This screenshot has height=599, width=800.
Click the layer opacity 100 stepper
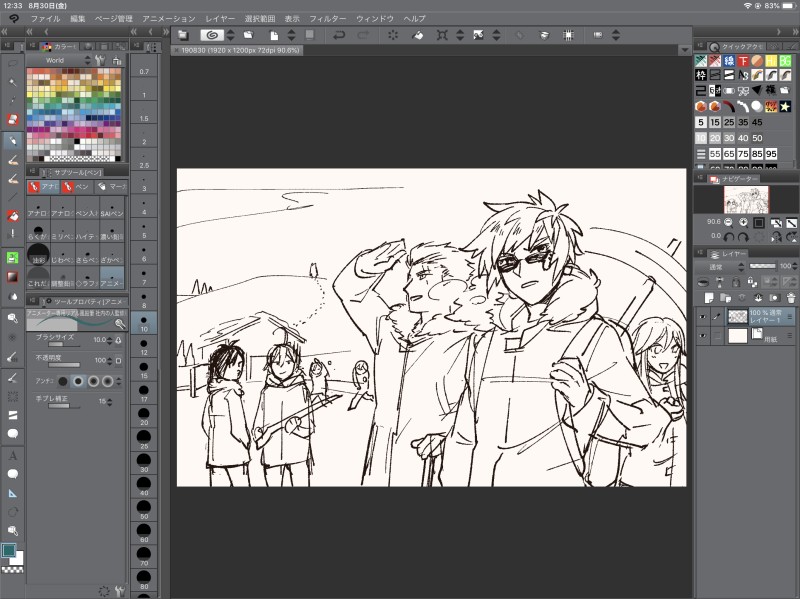point(795,266)
